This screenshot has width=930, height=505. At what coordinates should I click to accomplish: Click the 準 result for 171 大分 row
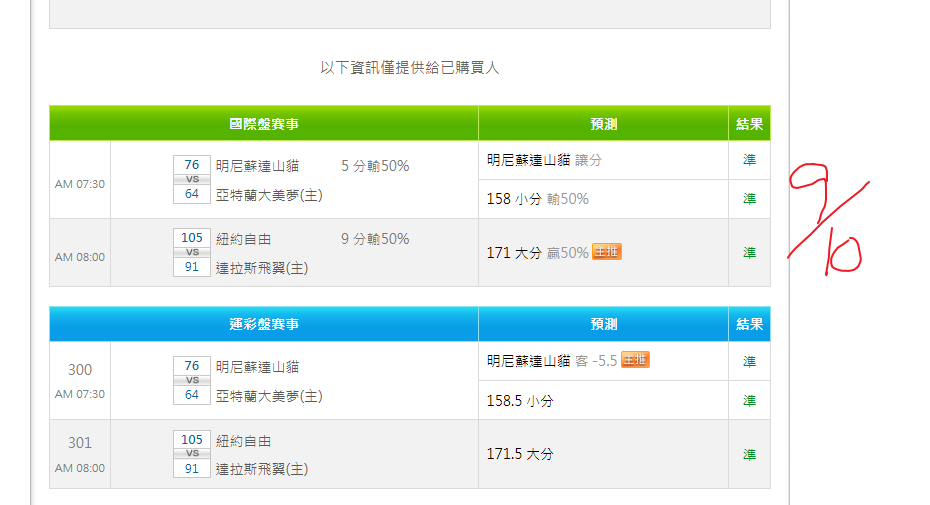(x=749, y=253)
